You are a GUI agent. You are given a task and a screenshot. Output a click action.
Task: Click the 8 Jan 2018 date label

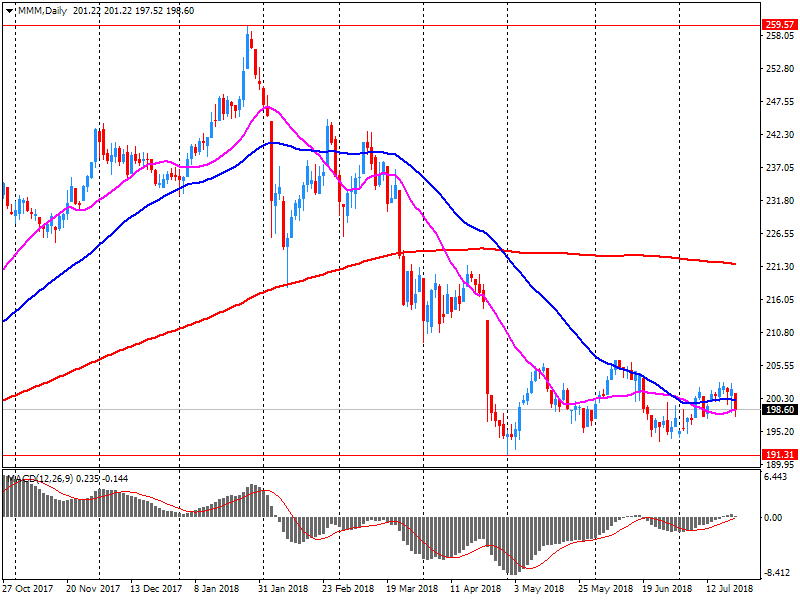click(x=217, y=589)
